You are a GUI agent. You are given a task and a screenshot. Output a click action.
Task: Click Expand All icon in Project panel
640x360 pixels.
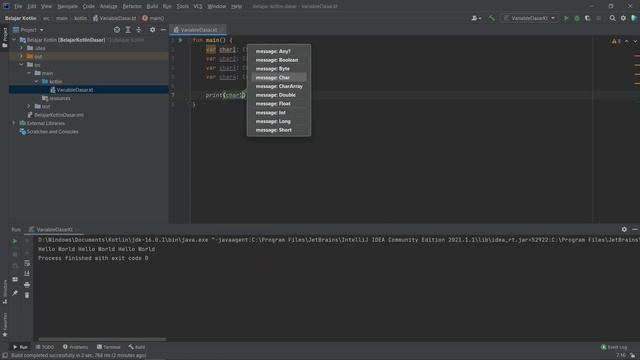click(x=128, y=30)
